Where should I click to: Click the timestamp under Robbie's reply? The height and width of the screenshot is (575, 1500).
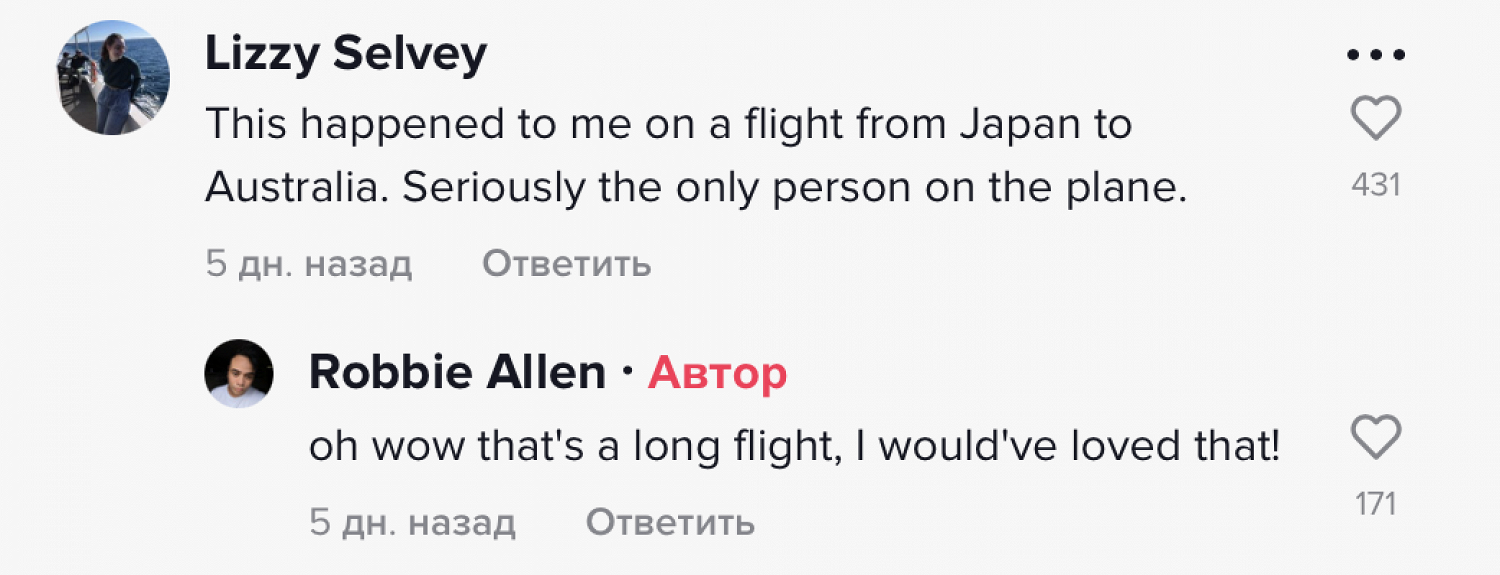[x=412, y=522]
